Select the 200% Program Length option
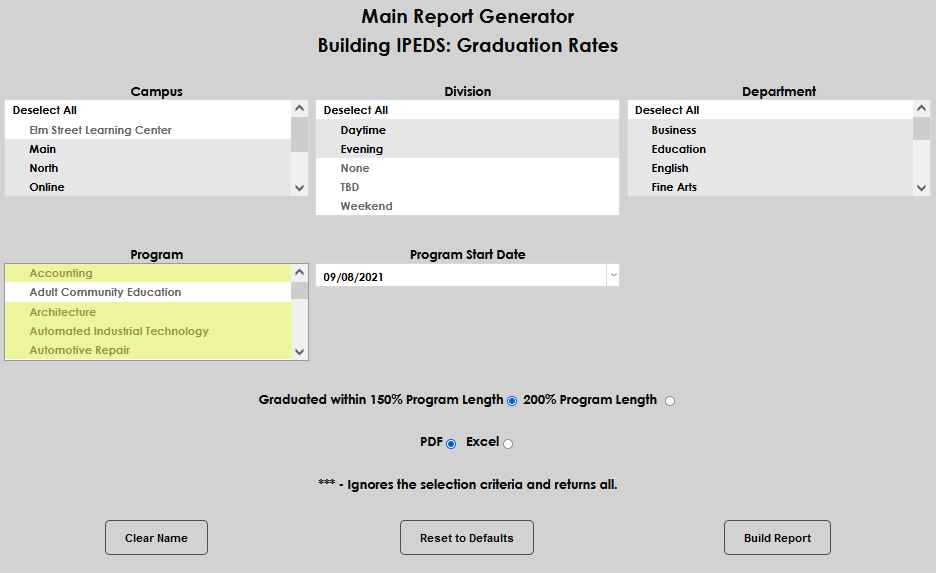Screen dimensions: 936x573 (x=669, y=401)
